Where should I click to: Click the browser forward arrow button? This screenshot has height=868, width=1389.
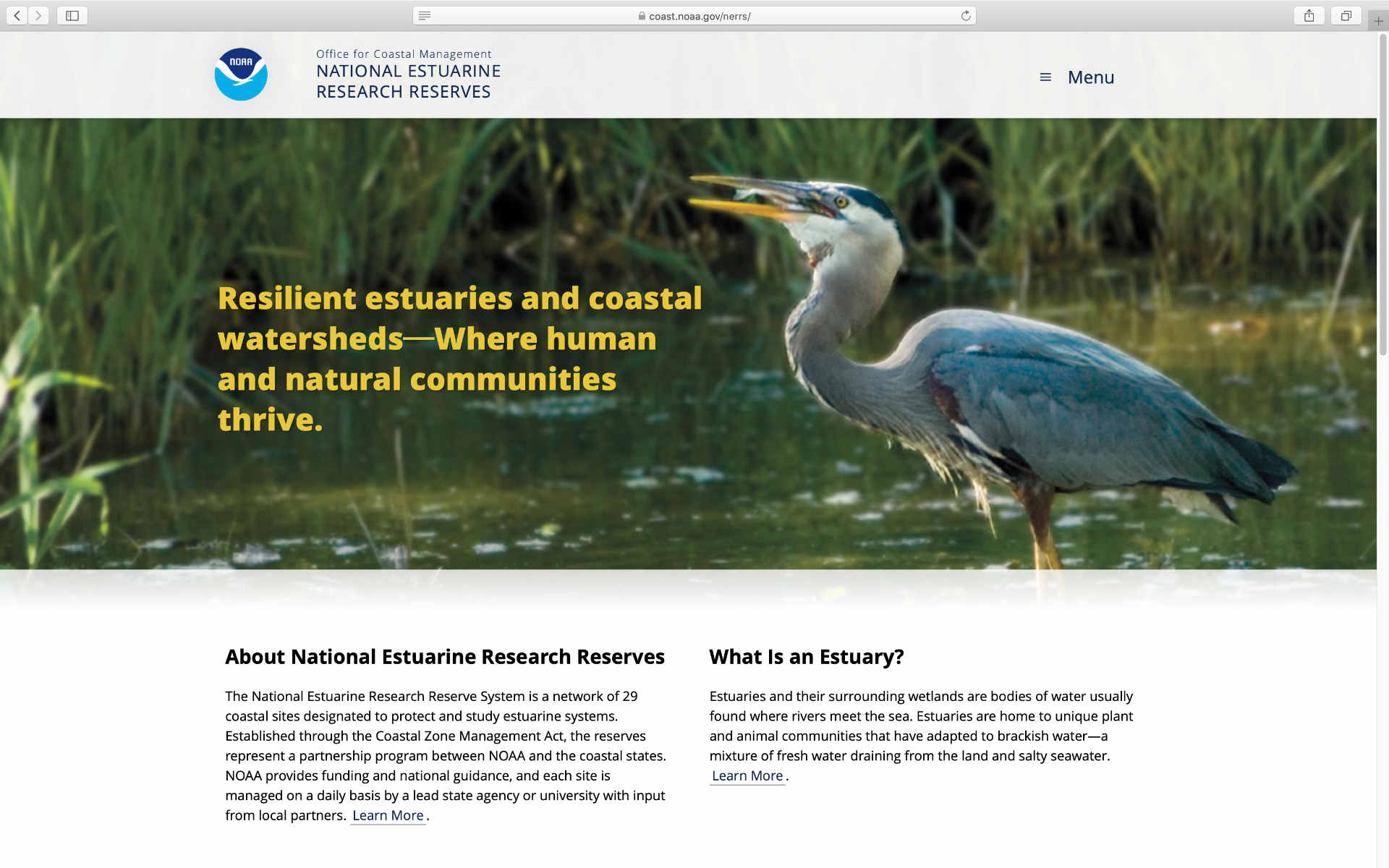pyautogui.click(x=39, y=15)
